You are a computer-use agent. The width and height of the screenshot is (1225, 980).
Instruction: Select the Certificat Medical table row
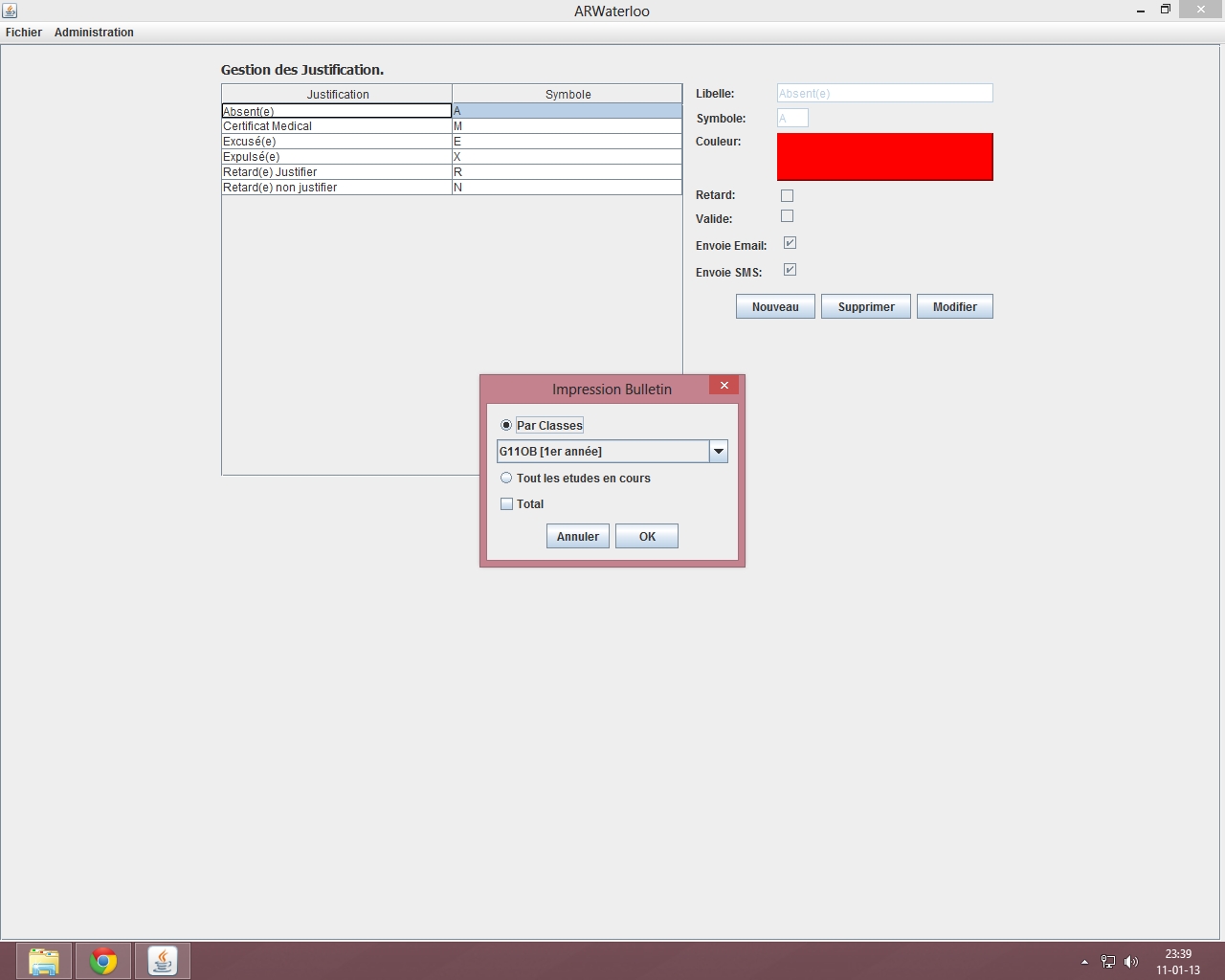336,126
